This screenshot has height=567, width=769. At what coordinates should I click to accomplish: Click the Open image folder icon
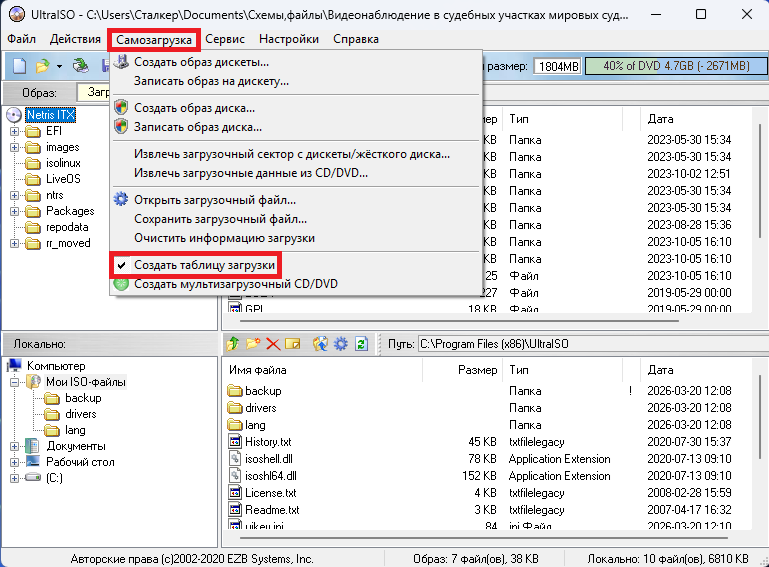coord(43,65)
